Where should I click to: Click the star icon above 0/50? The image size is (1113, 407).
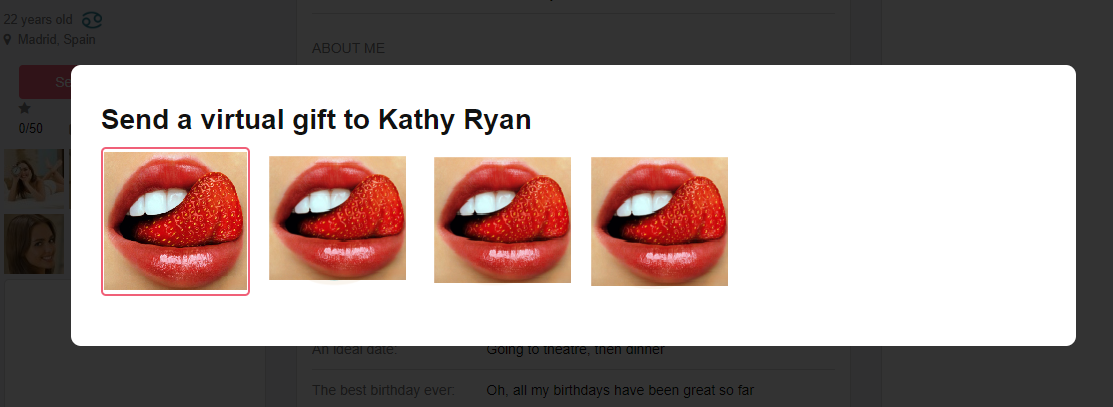(x=25, y=109)
